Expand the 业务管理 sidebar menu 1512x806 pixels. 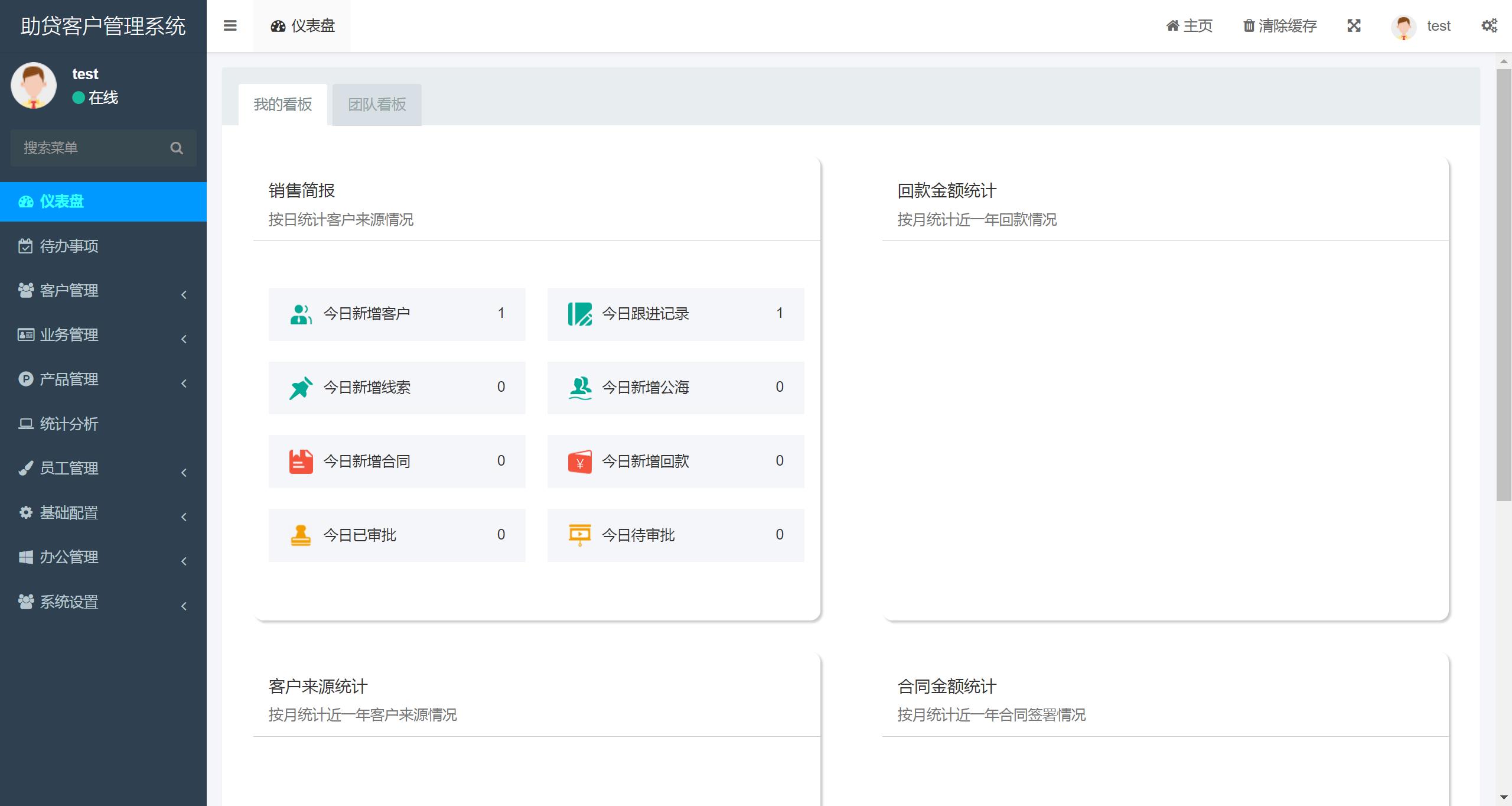(103, 334)
